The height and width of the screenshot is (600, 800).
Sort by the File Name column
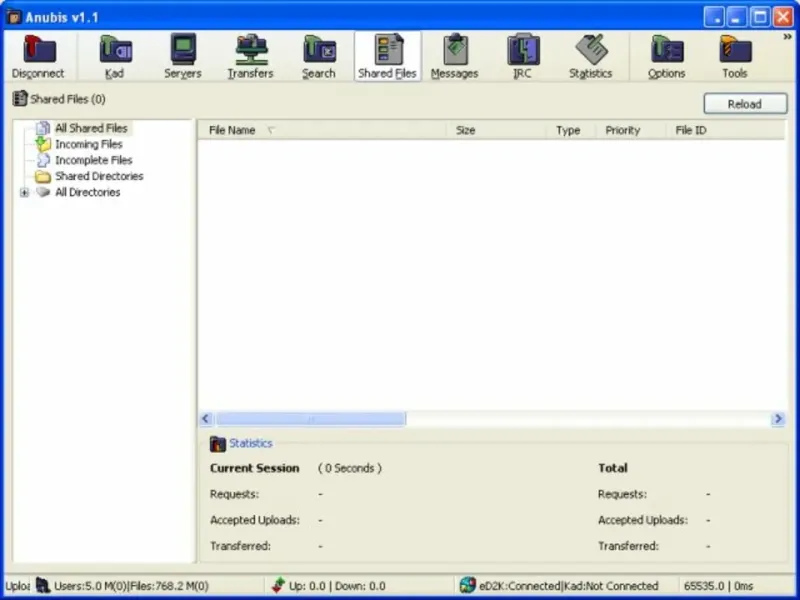tap(322, 131)
